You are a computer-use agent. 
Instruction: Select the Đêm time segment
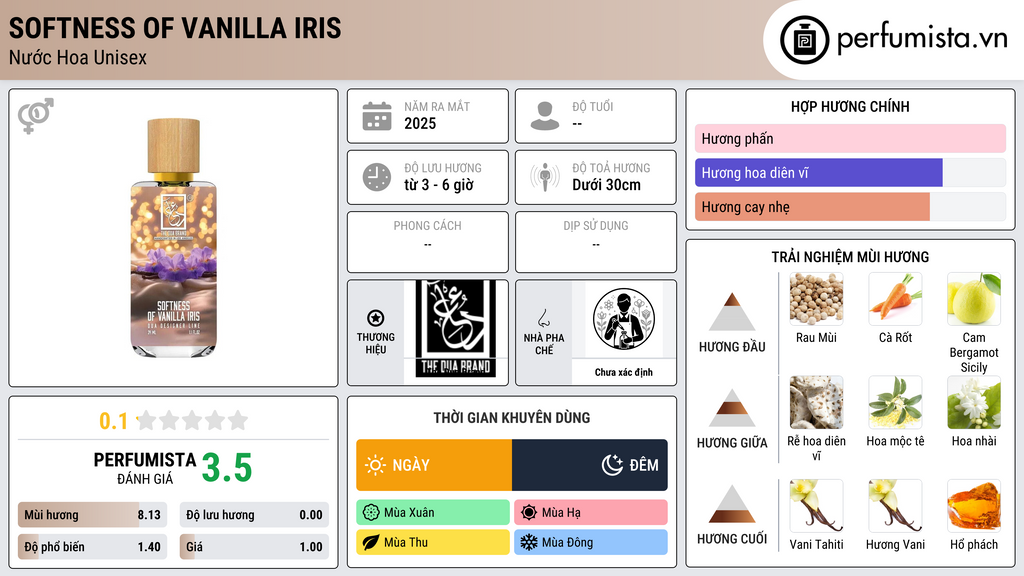(x=590, y=465)
